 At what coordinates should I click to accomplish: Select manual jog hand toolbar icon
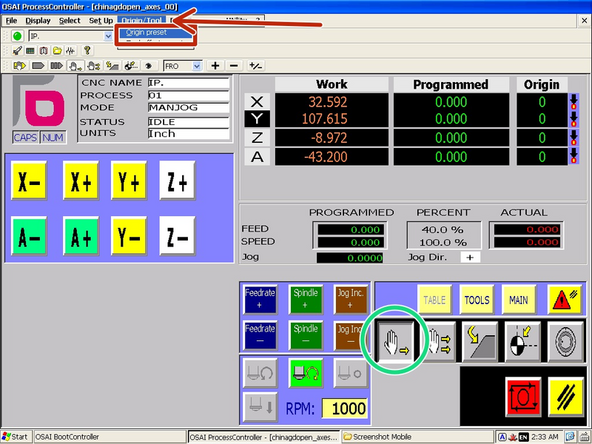[x=75, y=66]
